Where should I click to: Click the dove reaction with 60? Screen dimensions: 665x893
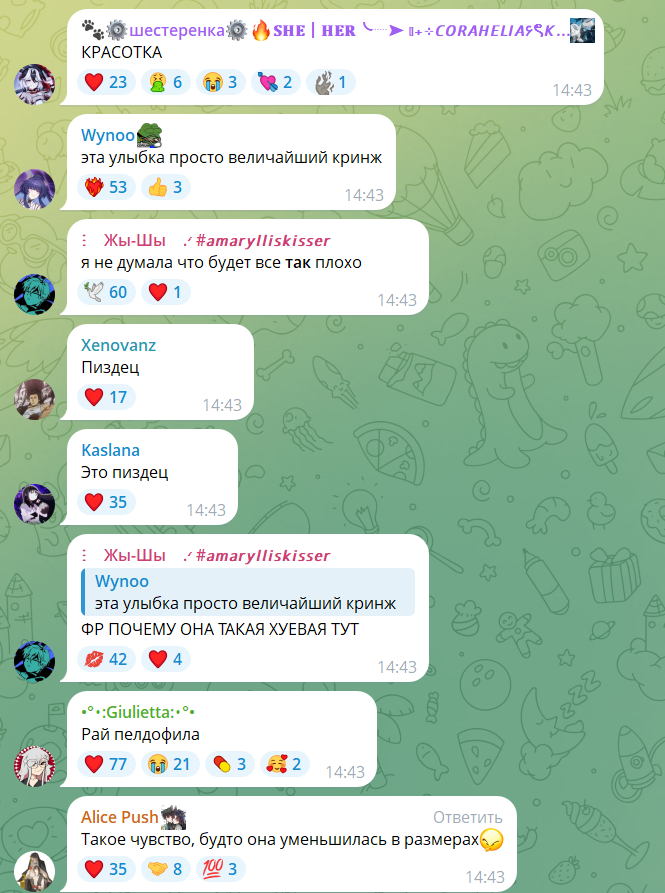(x=106, y=292)
